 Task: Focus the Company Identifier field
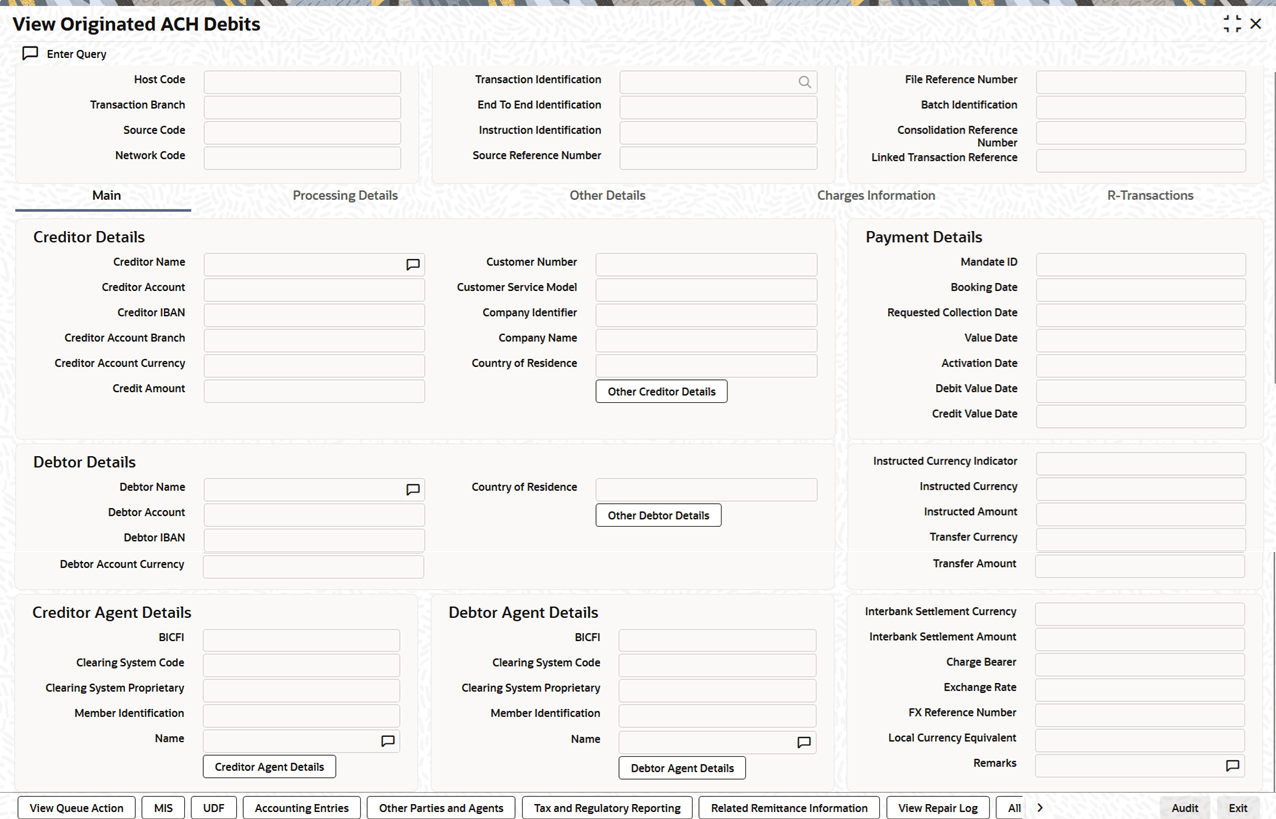tap(706, 315)
